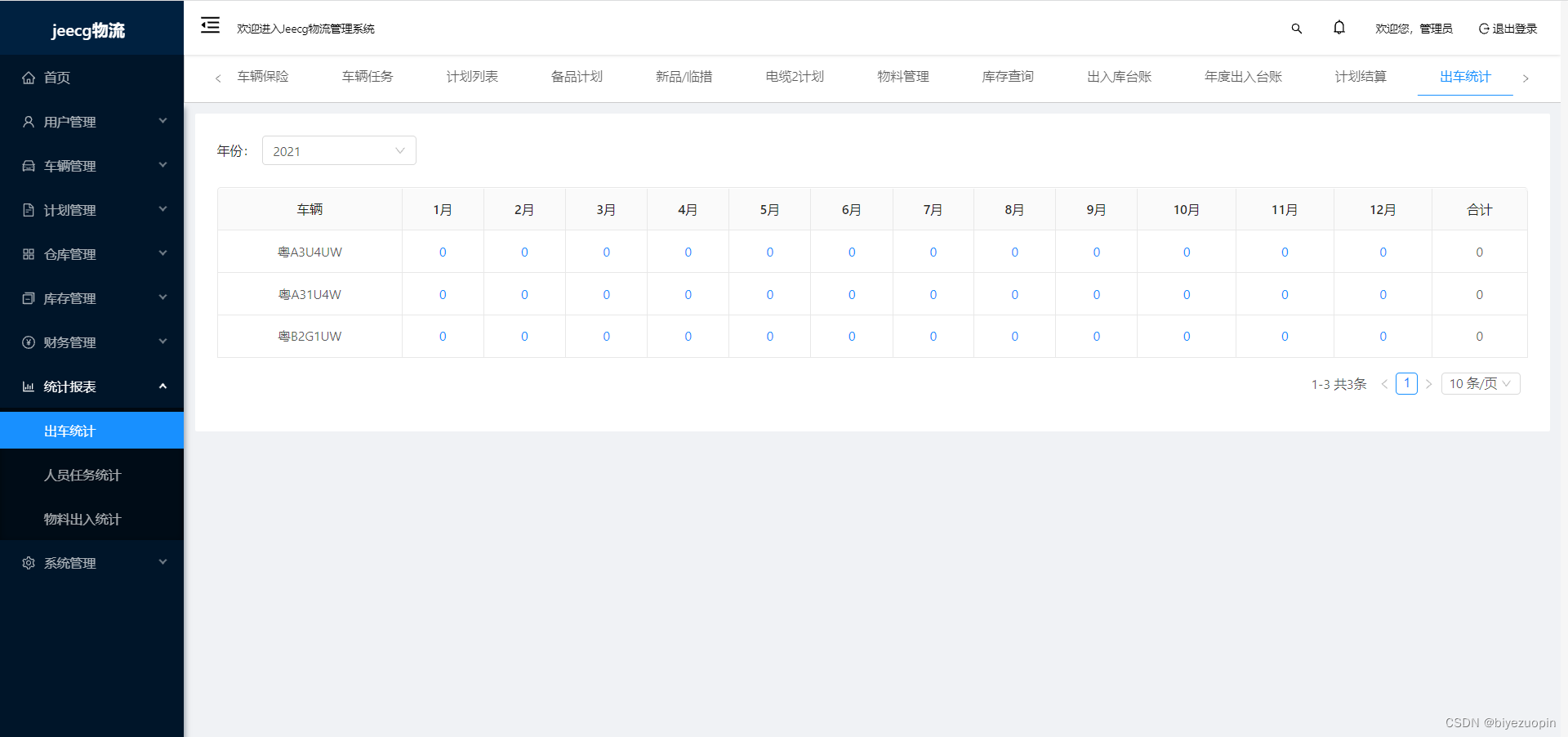Click the grid icon beside 仓库管理
Image resolution: width=1568 pixels, height=737 pixels.
pyautogui.click(x=29, y=254)
